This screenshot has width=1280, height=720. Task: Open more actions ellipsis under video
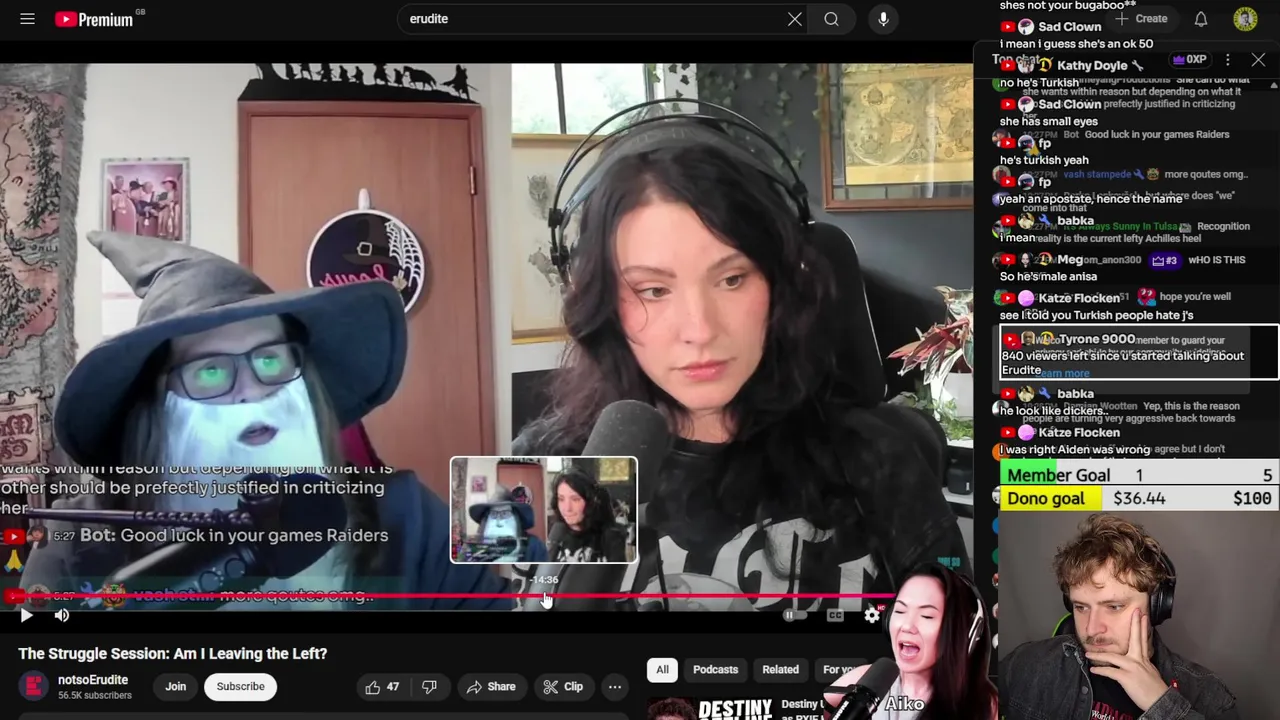[615, 686]
